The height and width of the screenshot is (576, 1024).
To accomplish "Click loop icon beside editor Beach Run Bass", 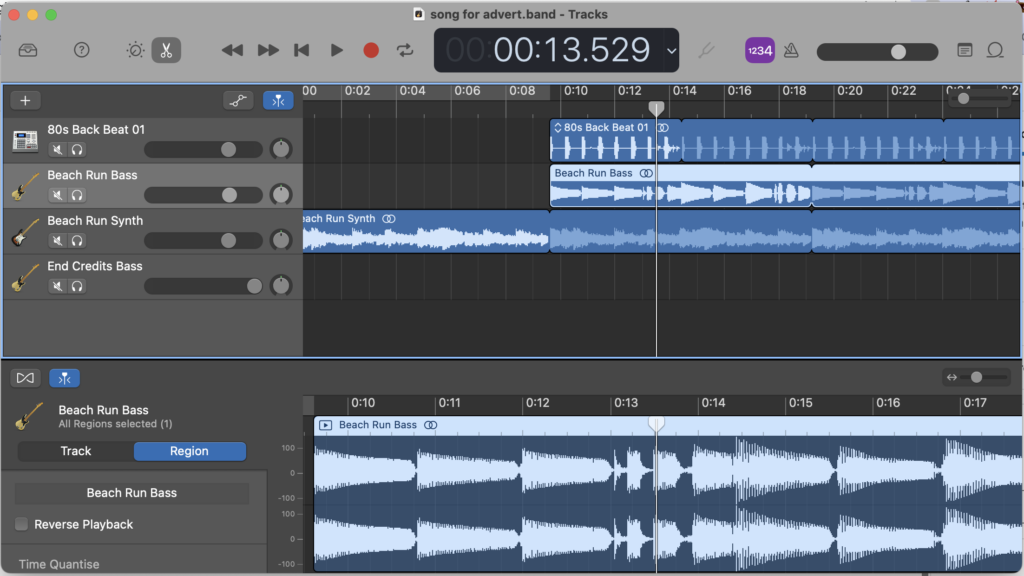I will pyautogui.click(x=430, y=425).
